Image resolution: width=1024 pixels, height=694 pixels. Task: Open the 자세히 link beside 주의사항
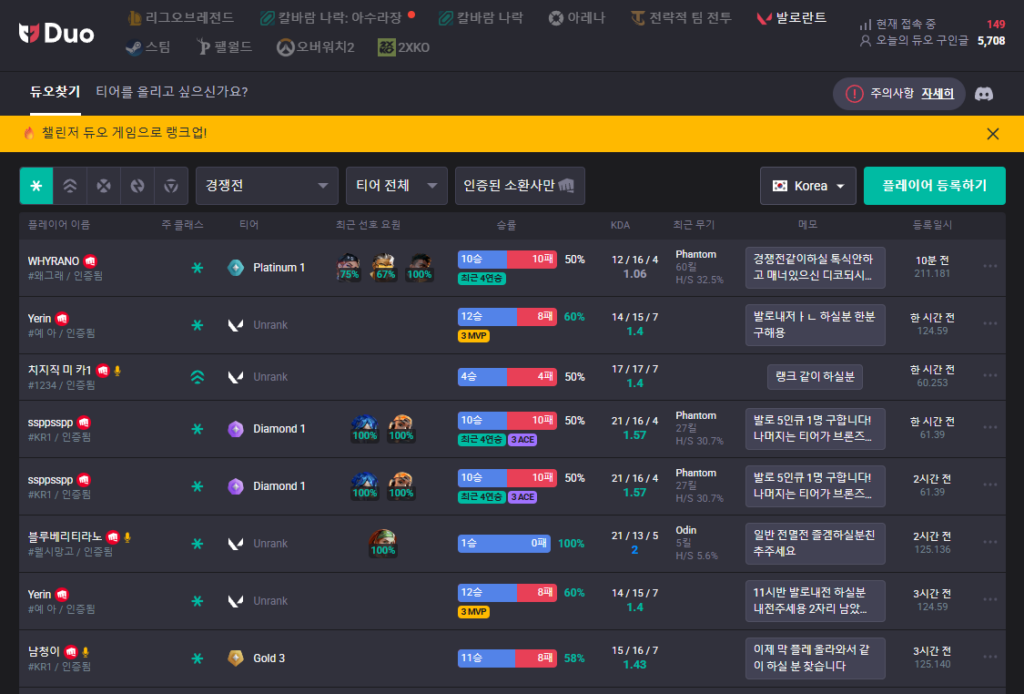[x=937, y=93]
